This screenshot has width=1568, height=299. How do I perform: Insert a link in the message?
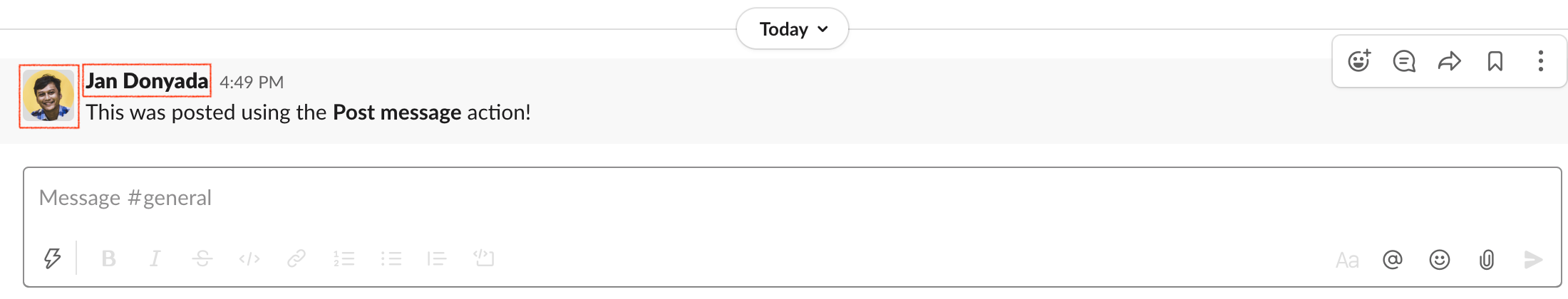click(x=296, y=258)
